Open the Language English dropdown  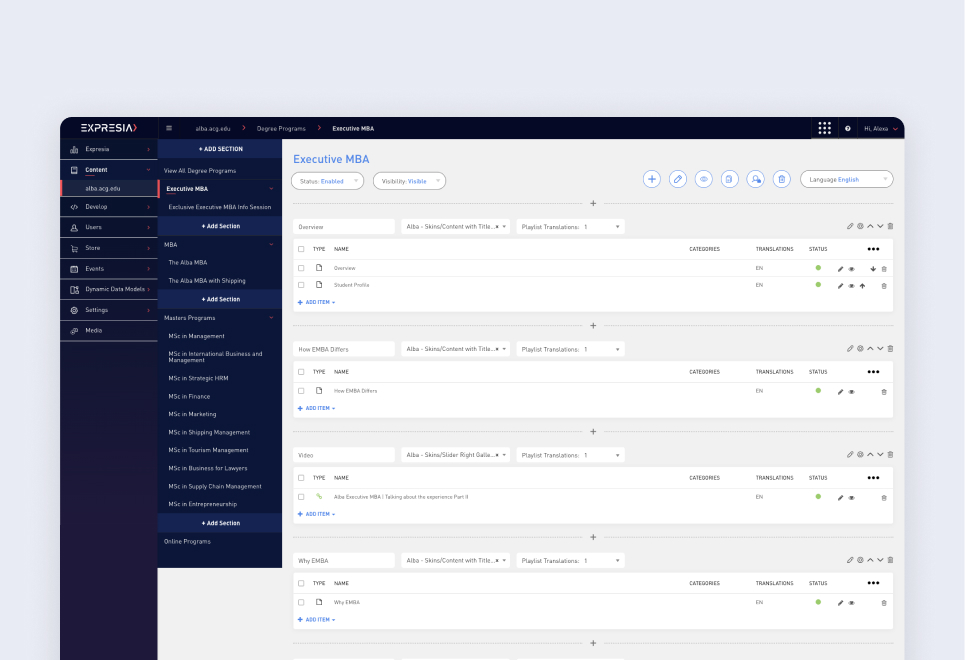tap(846, 179)
